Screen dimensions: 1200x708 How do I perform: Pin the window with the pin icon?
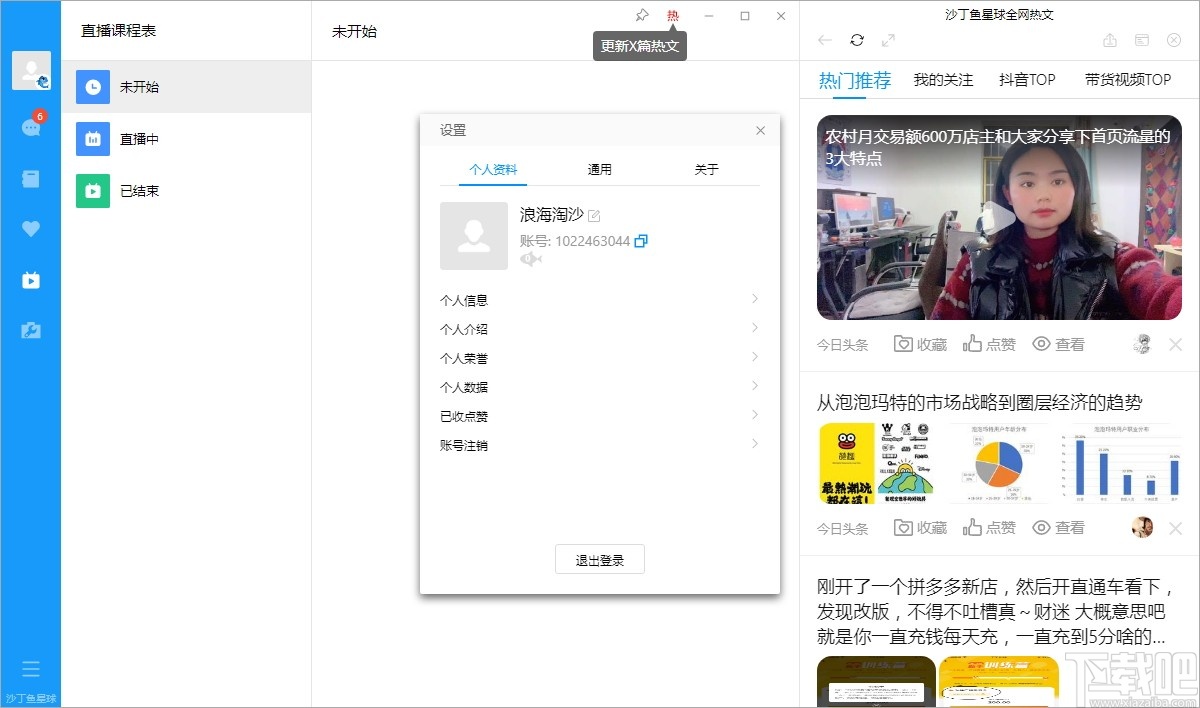[x=641, y=15]
